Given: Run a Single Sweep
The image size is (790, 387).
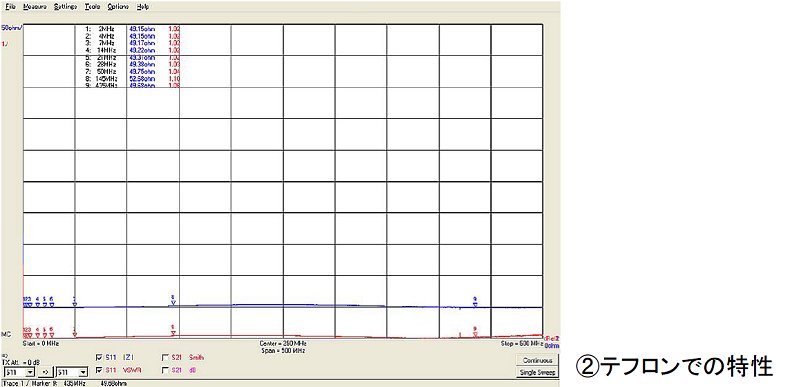Looking at the screenshot, I should click(538, 372).
